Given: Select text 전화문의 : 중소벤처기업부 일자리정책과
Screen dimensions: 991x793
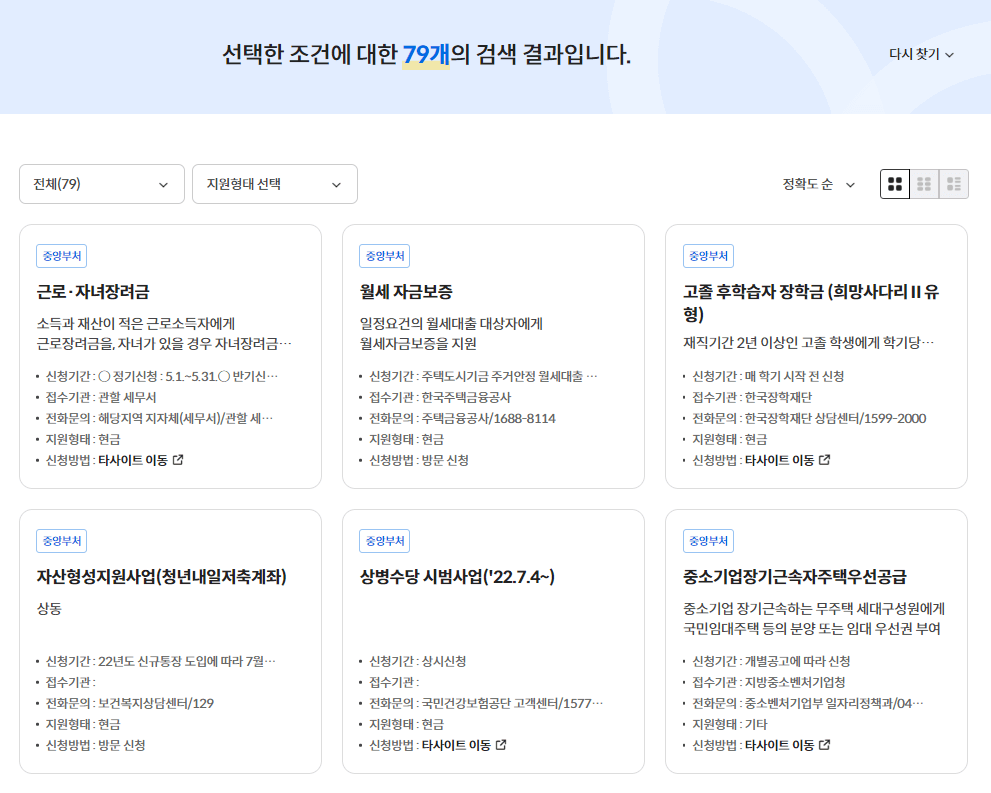Looking at the screenshot, I should point(808,703).
